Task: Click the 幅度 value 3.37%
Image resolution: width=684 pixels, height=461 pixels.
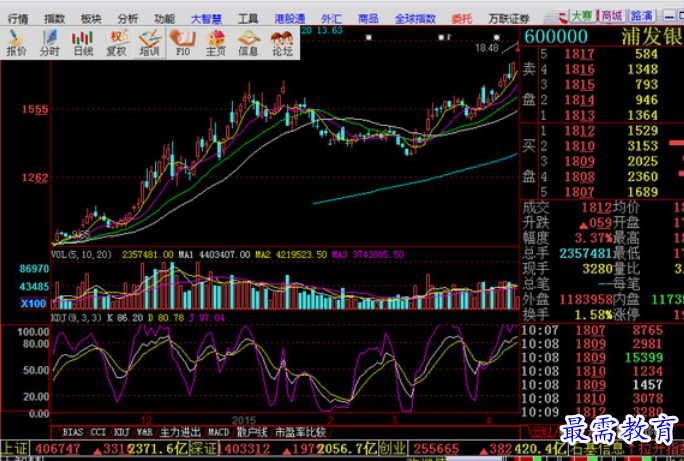Action: point(593,238)
